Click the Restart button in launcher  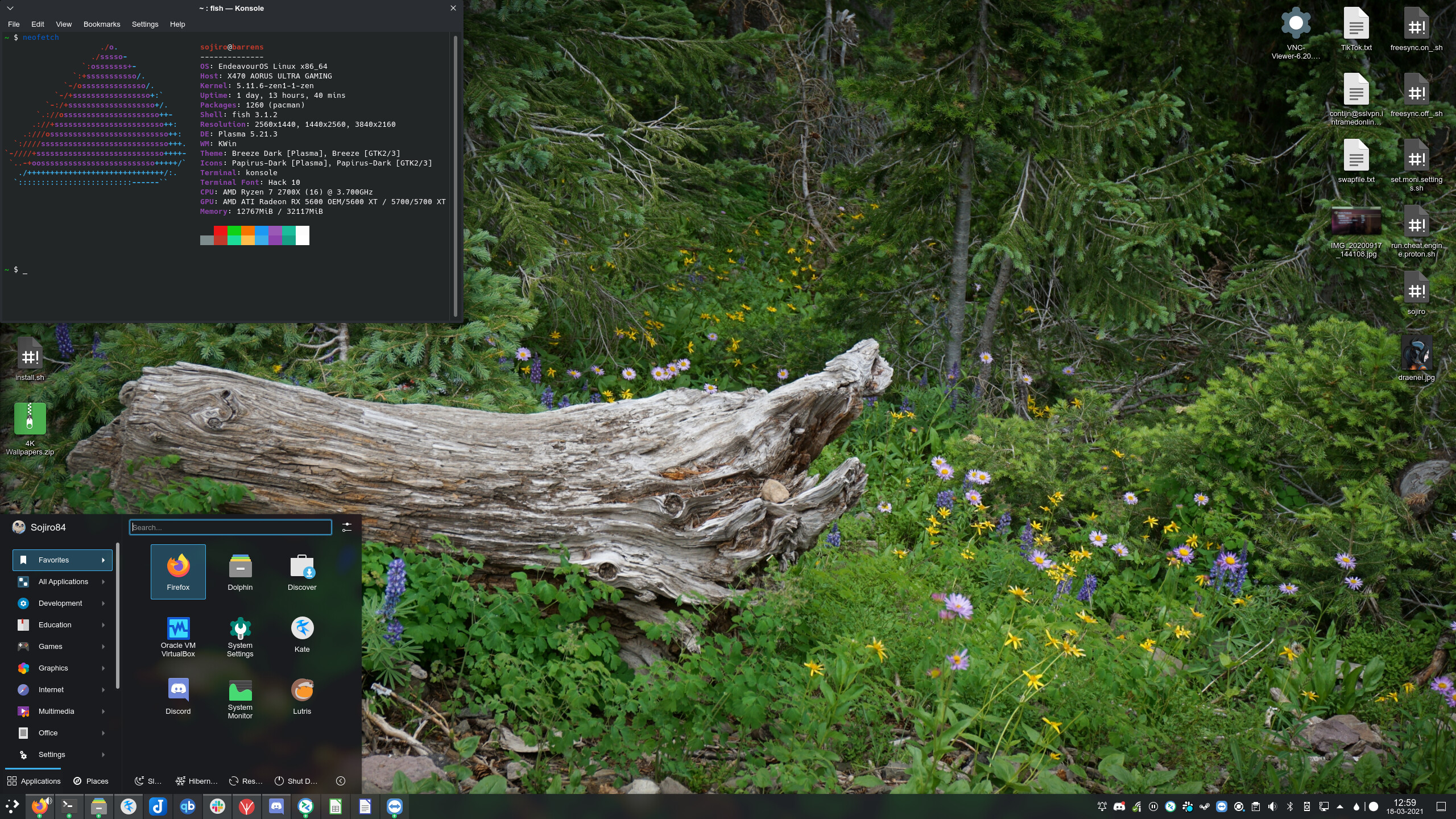tap(246, 781)
